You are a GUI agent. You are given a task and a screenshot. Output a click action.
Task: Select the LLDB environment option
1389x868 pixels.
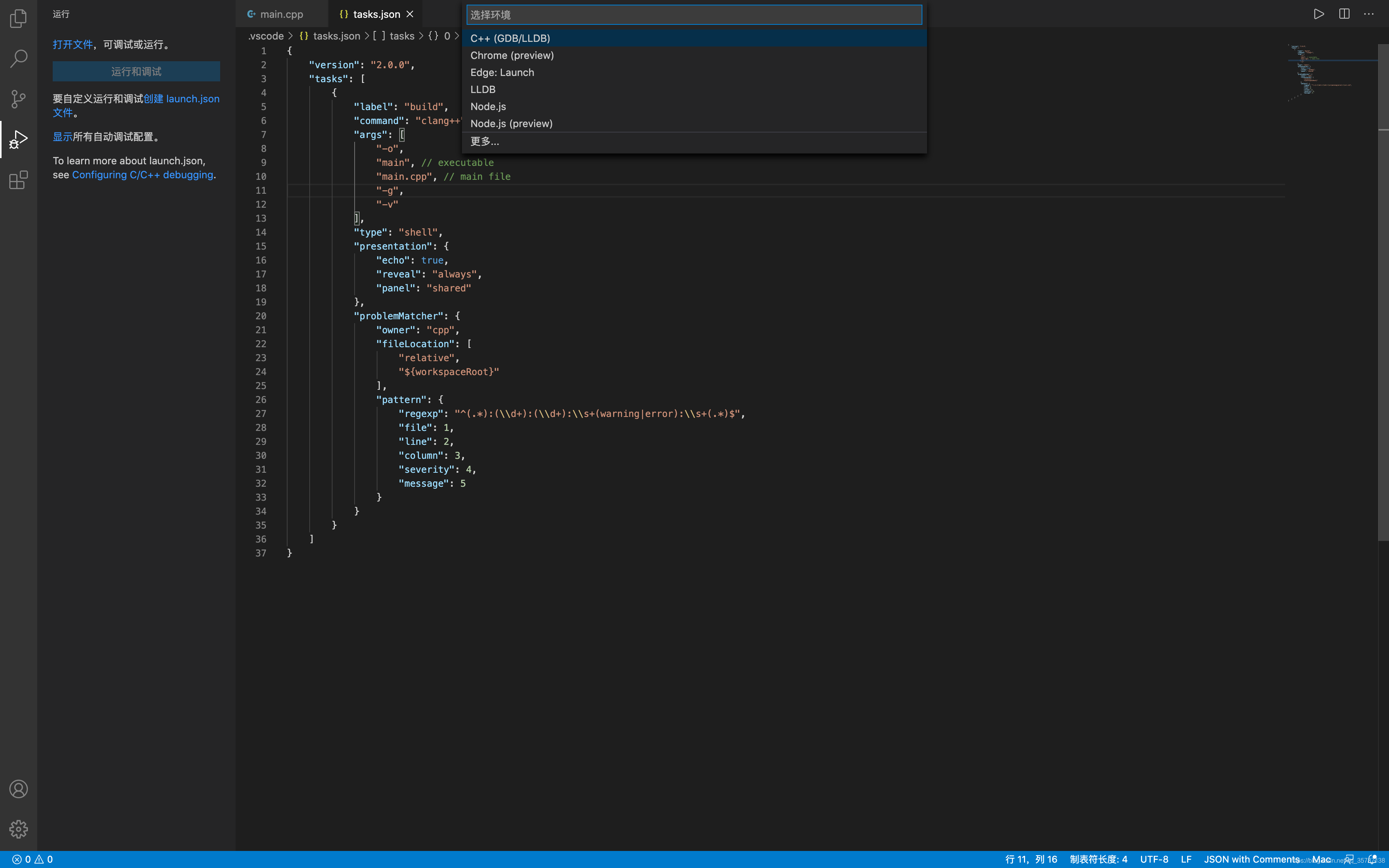(483, 90)
